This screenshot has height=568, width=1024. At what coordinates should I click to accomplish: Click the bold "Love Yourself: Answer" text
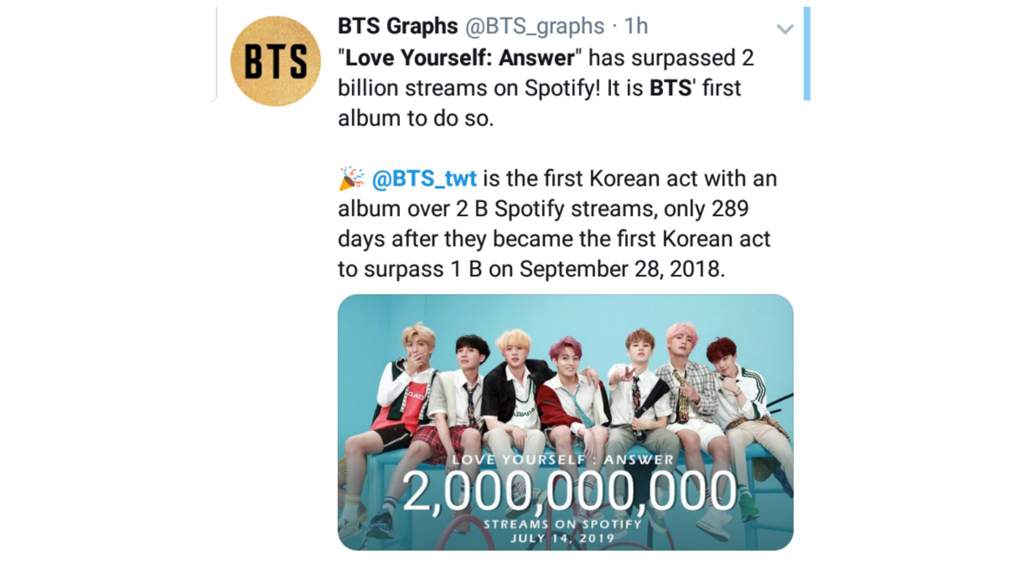460,57
